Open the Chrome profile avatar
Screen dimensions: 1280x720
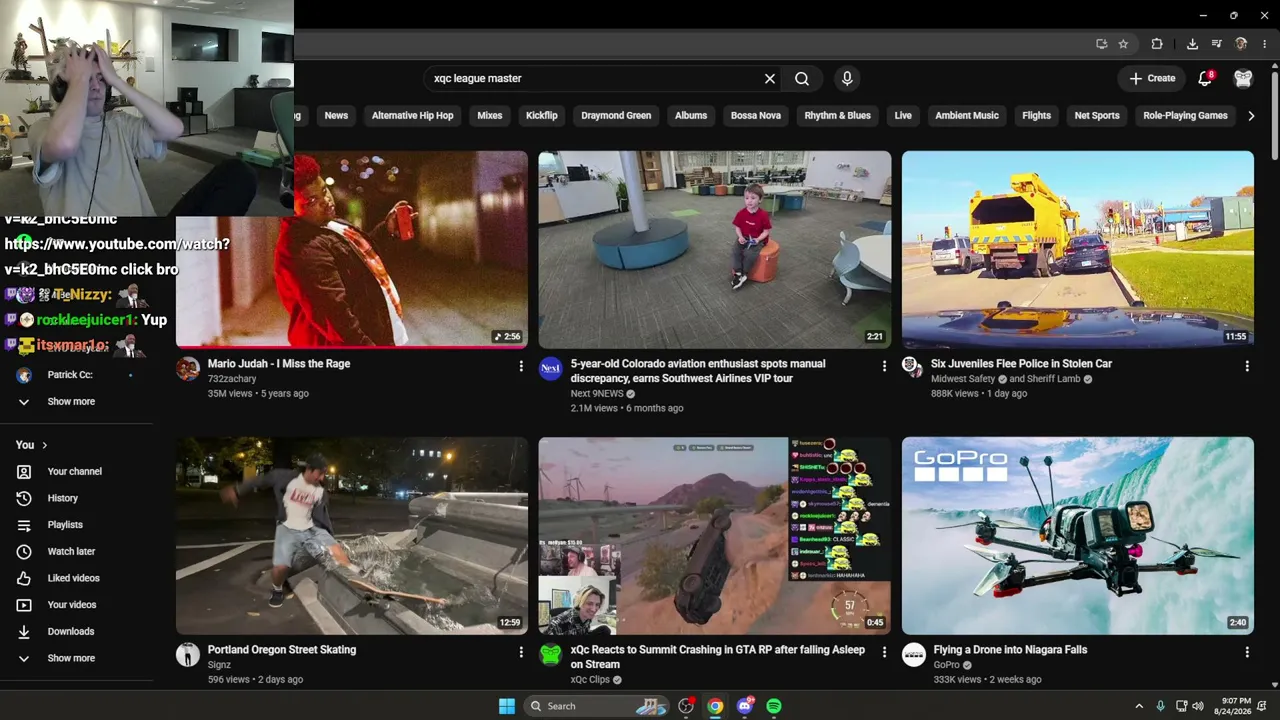coord(1241,44)
